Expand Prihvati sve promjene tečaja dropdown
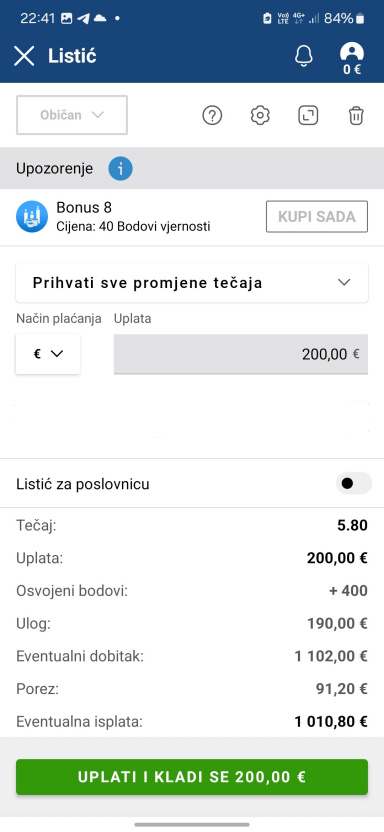Viewport: 384px width, 832px height. click(x=192, y=283)
